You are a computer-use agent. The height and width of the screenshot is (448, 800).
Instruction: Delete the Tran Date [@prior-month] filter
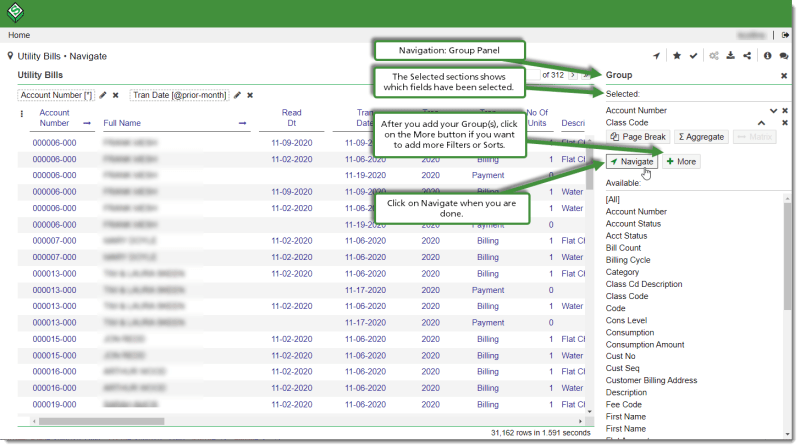(250, 95)
